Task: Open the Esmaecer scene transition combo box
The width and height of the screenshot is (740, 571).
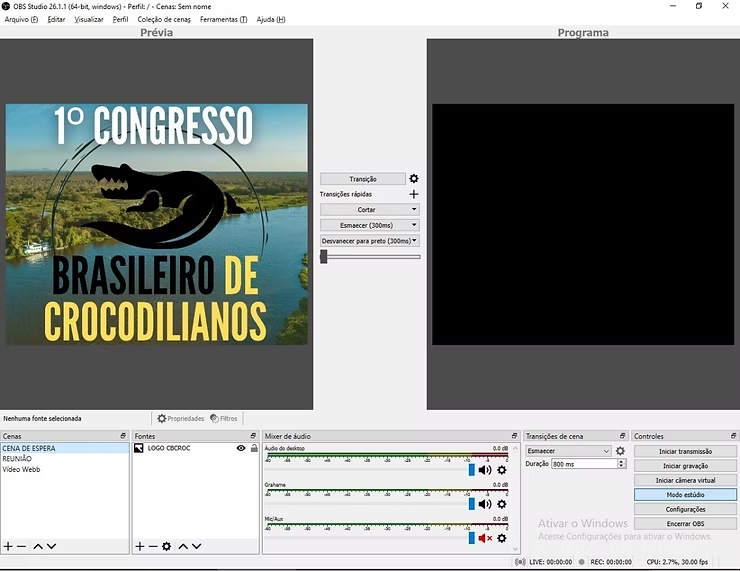Action: click(x=567, y=451)
